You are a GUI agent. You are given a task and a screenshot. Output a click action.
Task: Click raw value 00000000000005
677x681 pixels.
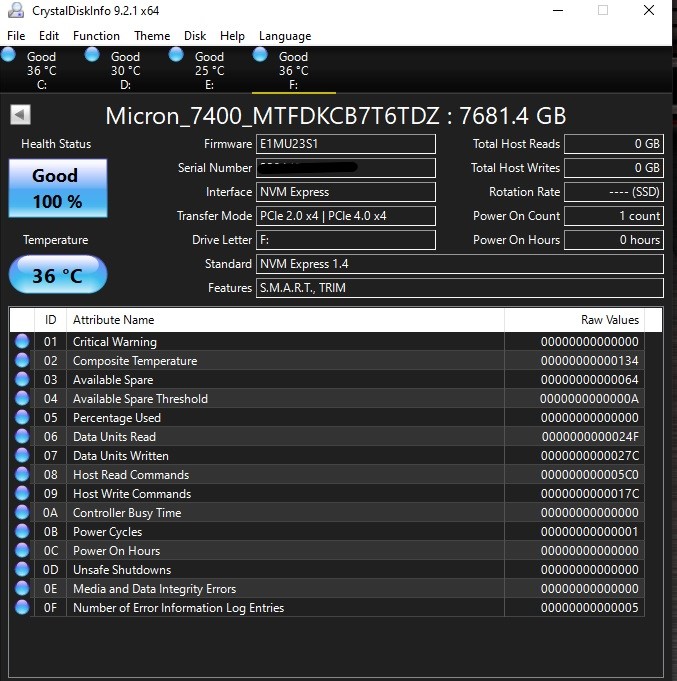pos(589,608)
